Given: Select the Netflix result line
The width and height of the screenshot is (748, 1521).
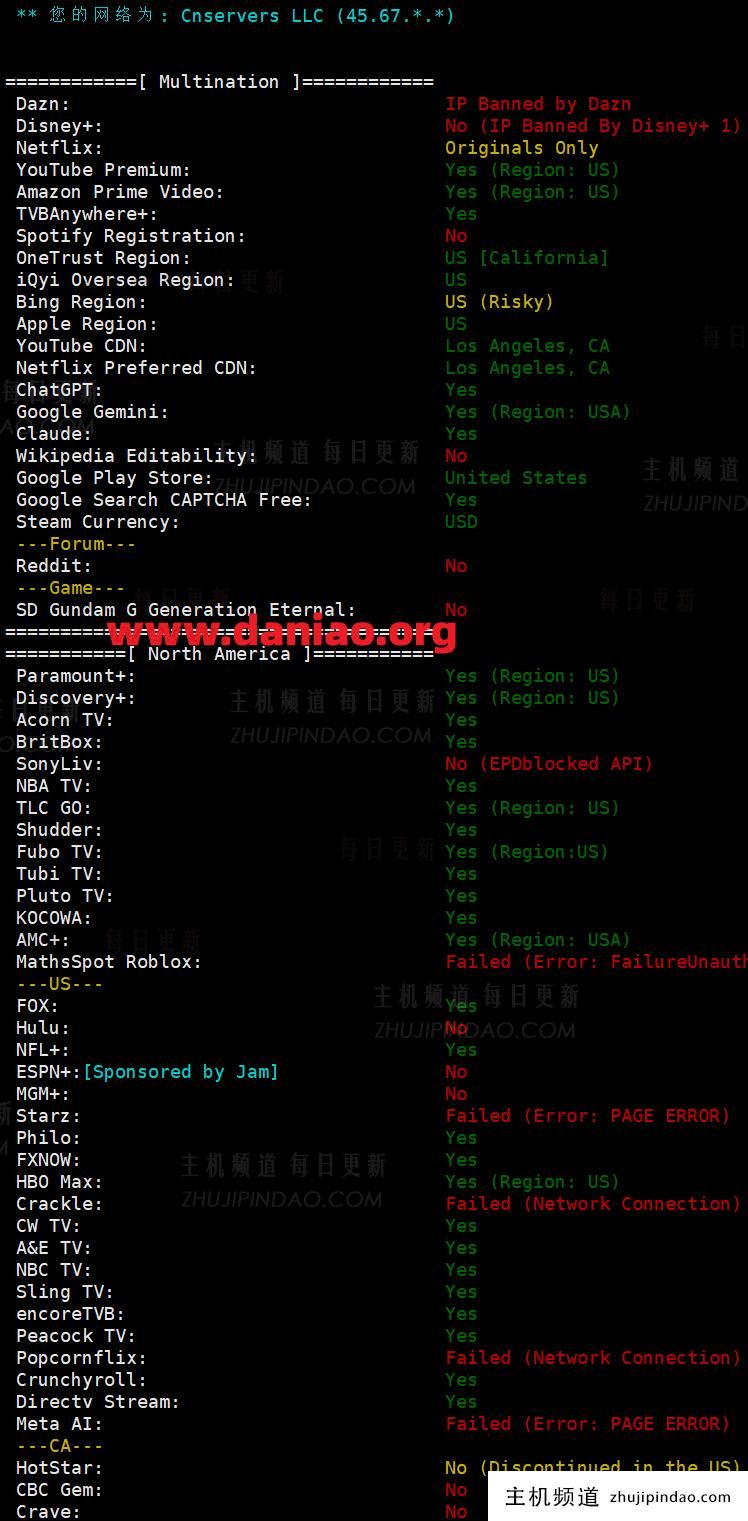Looking at the screenshot, I should pyautogui.click(x=522, y=148).
